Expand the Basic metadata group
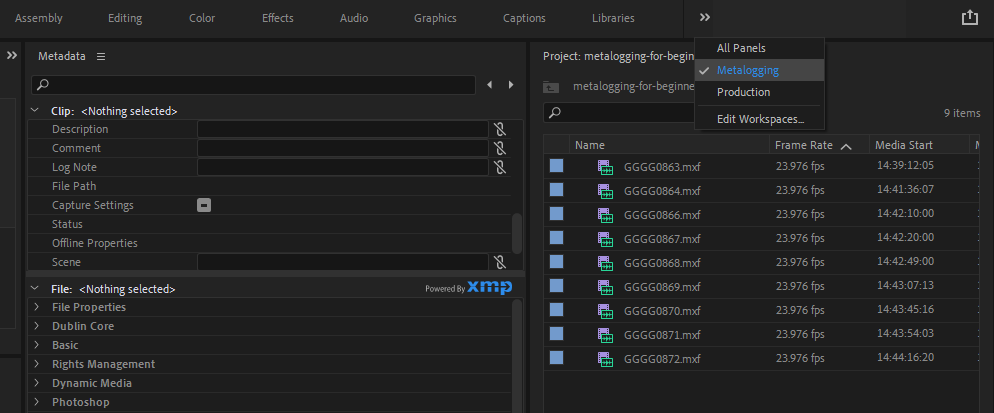The width and height of the screenshot is (994, 413). (x=37, y=345)
